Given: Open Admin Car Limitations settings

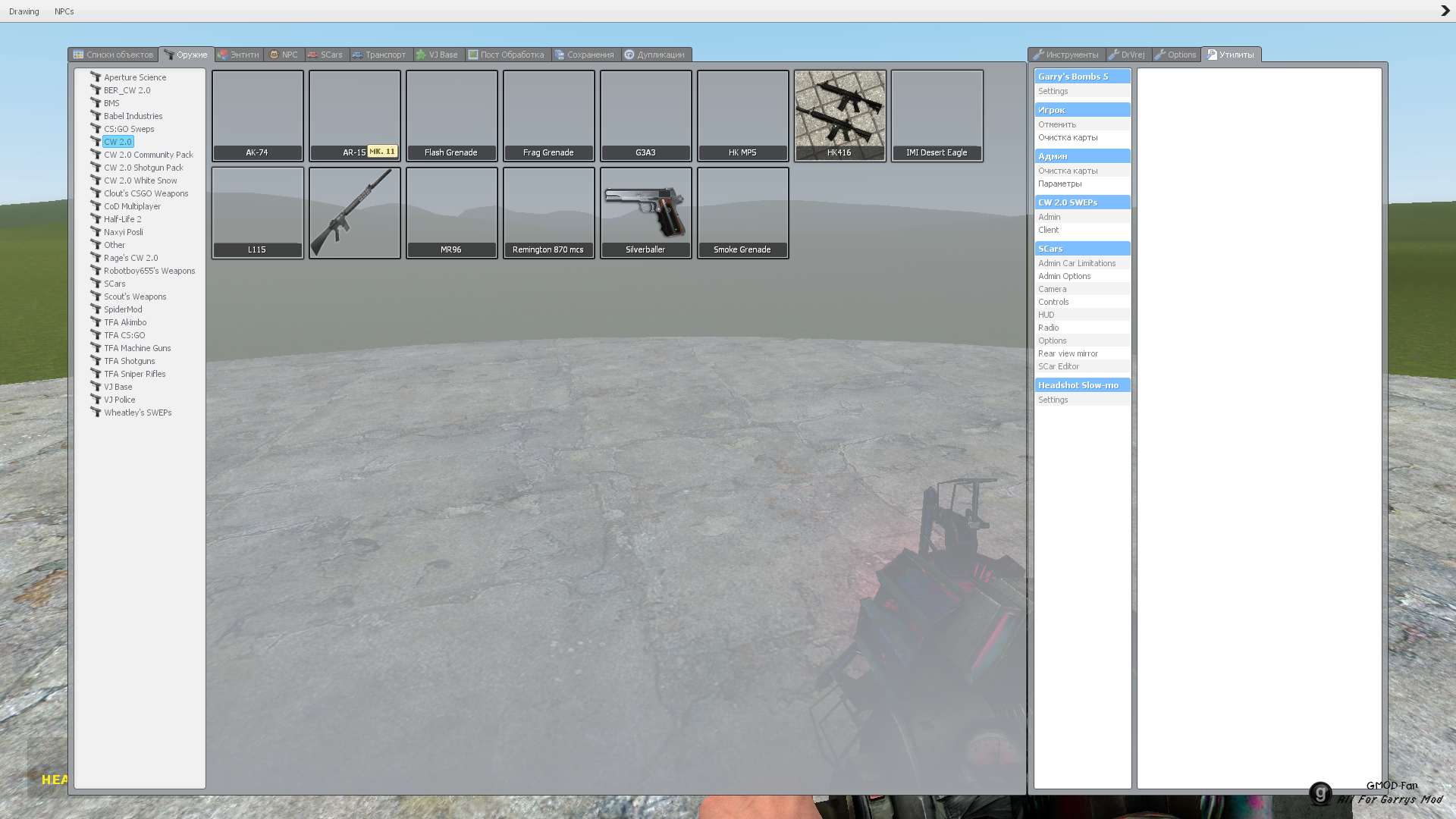Looking at the screenshot, I should [1082, 263].
